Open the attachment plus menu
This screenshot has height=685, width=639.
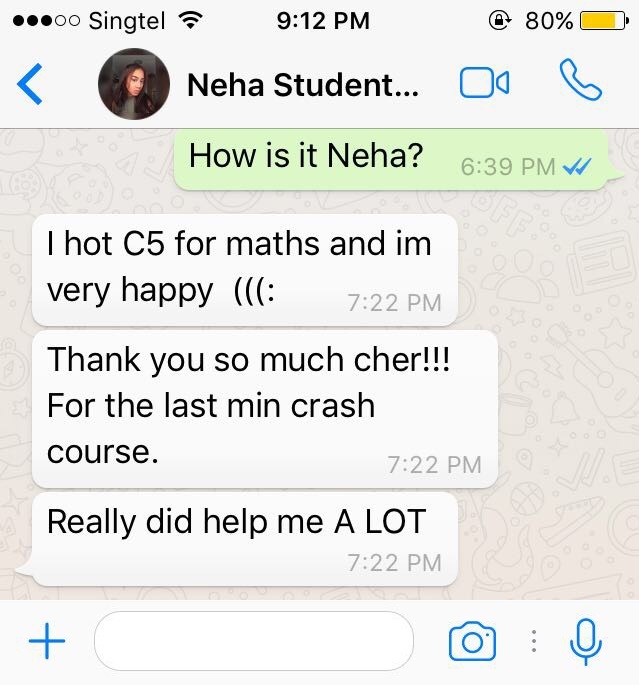pos(47,641)
